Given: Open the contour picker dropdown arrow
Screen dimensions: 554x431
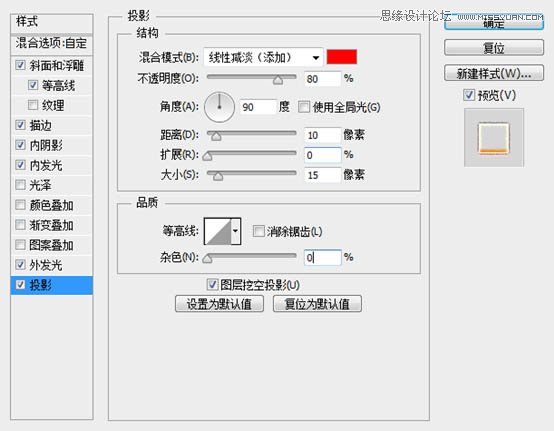Looking at the screenshot, I should click(236, 231).
